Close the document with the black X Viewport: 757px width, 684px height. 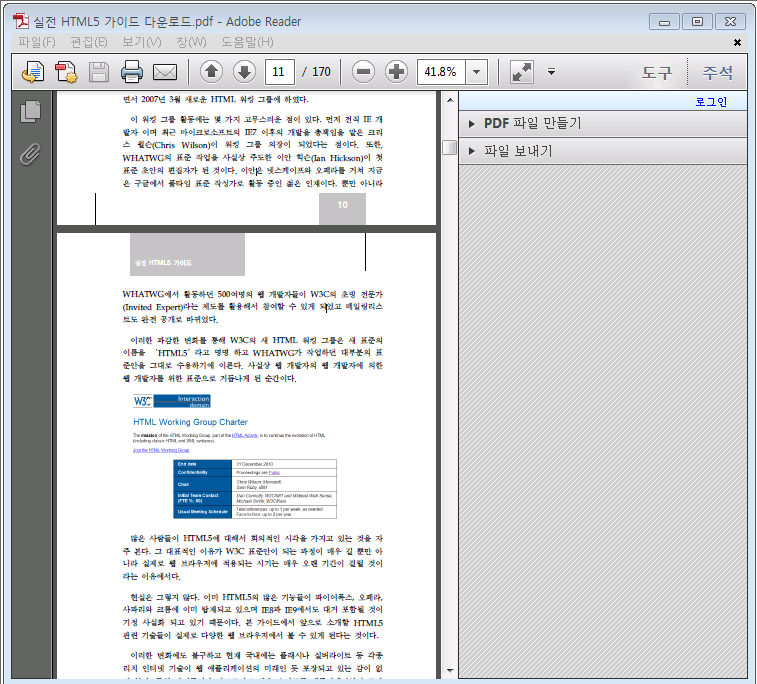[737, 42]
